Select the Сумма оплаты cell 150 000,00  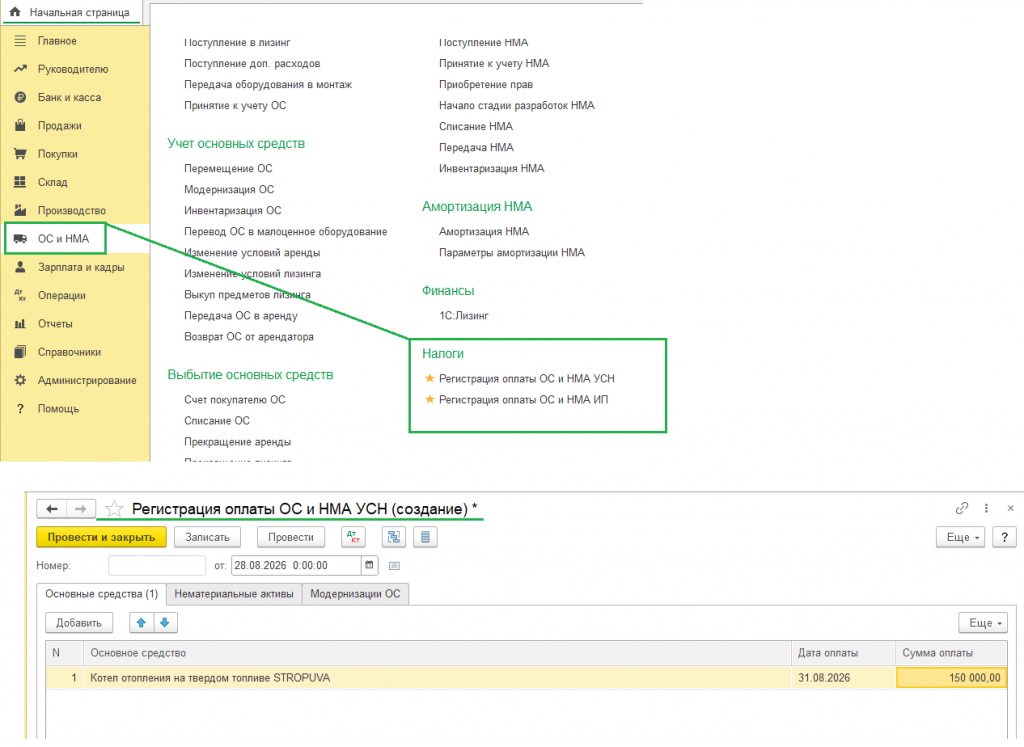coord(952,678)
